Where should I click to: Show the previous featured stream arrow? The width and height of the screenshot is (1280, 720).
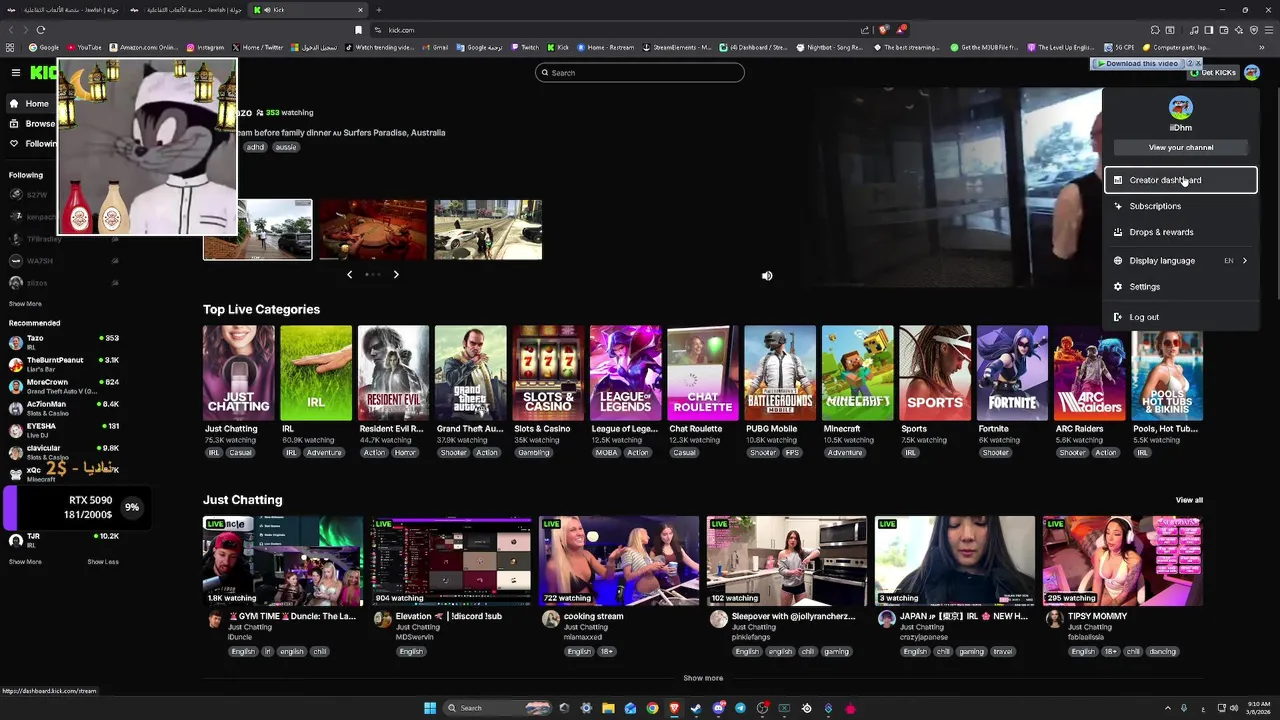349,274
